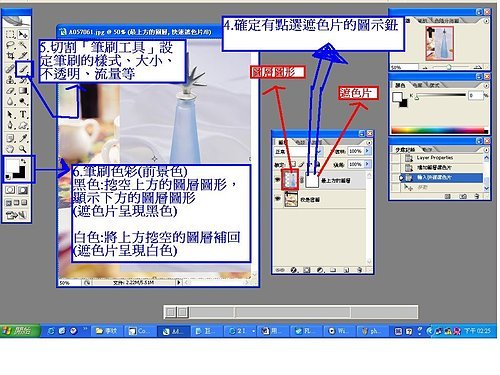Open the Layers panel options menu
500x375 pixels.
point(369,142)
